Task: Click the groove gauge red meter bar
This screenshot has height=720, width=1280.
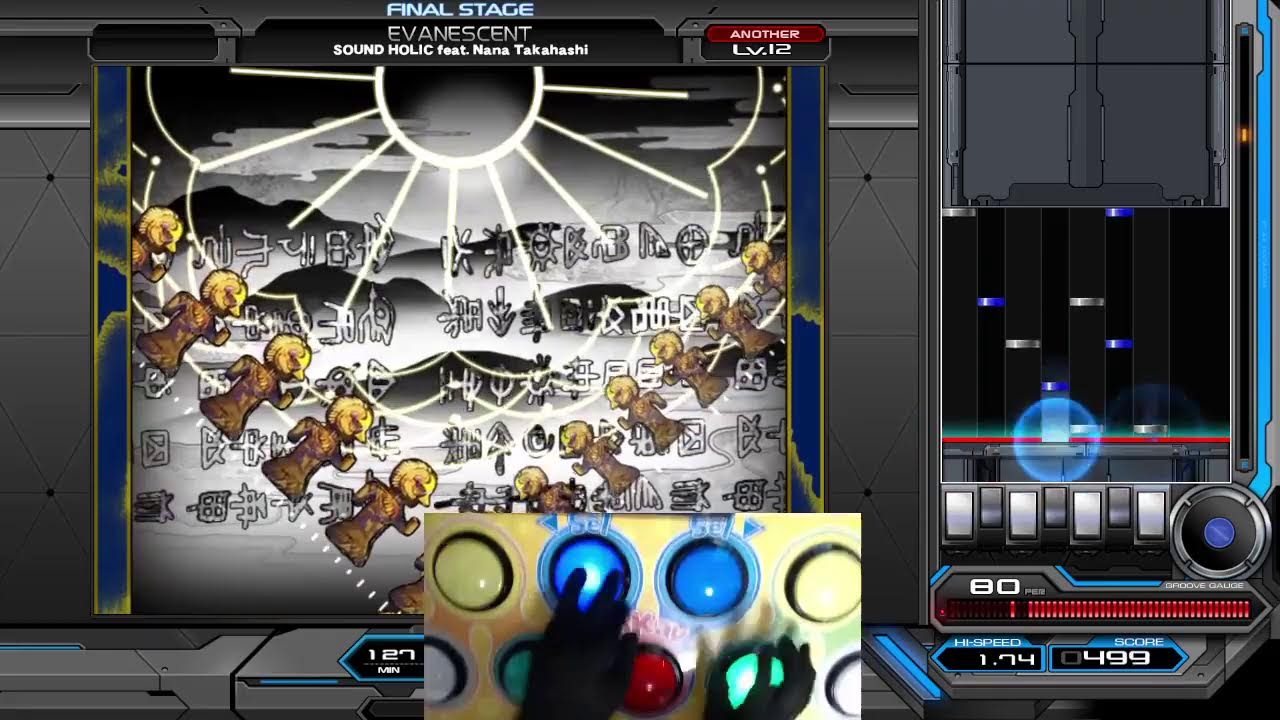Action: tap(1097, 609)
